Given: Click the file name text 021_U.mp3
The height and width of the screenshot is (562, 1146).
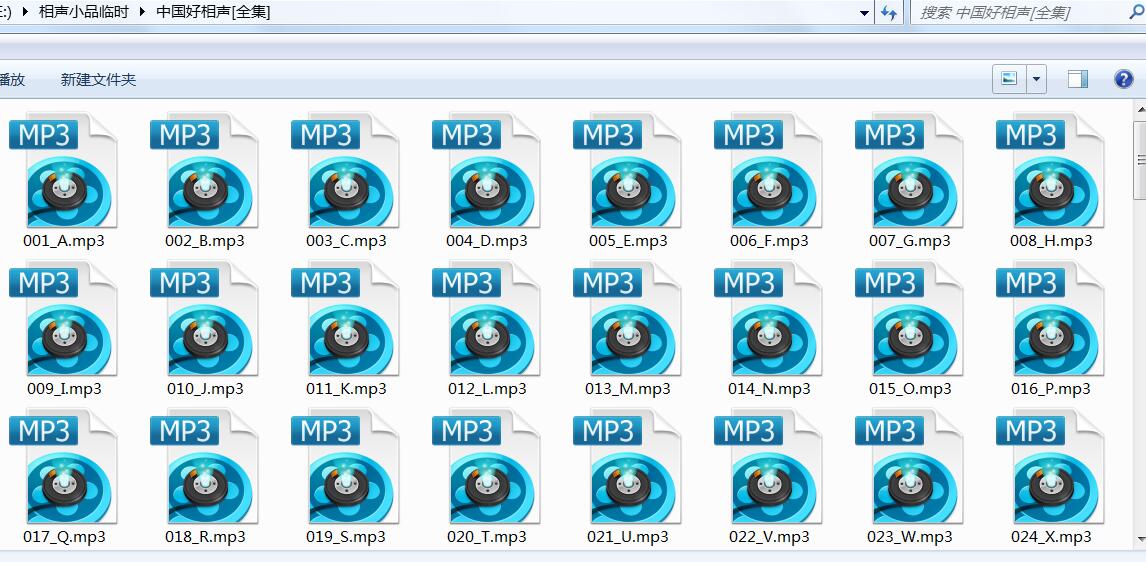Looking at the screenshot, I should point(628,537).
